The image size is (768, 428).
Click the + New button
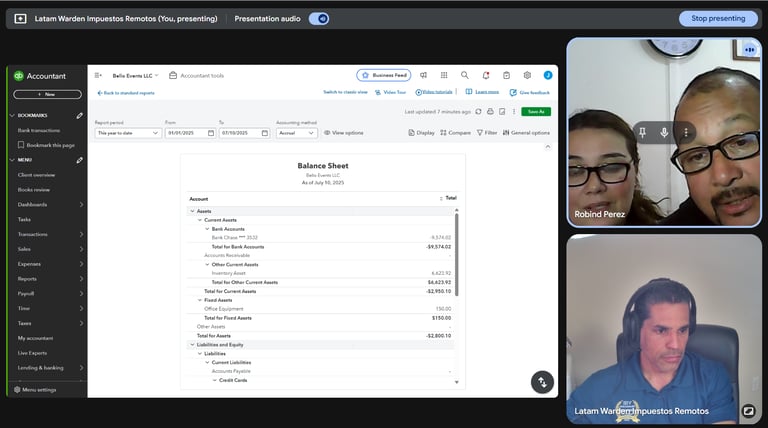point(48,94)
